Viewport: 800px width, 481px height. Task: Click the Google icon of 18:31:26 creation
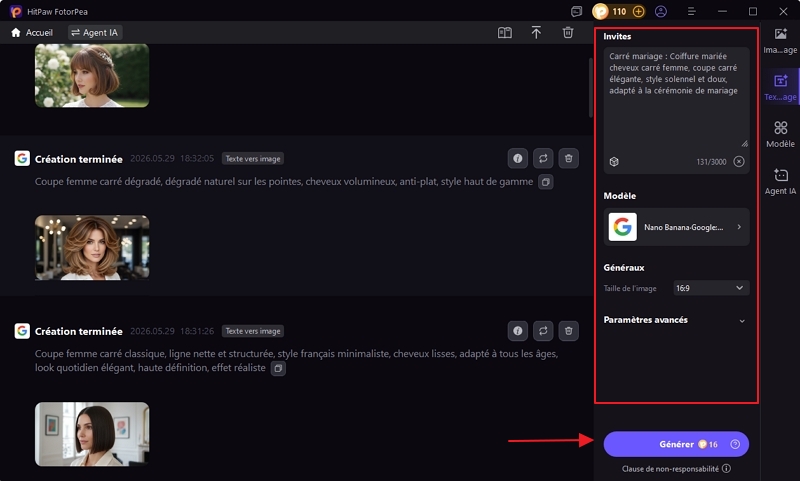coord(22,331)
